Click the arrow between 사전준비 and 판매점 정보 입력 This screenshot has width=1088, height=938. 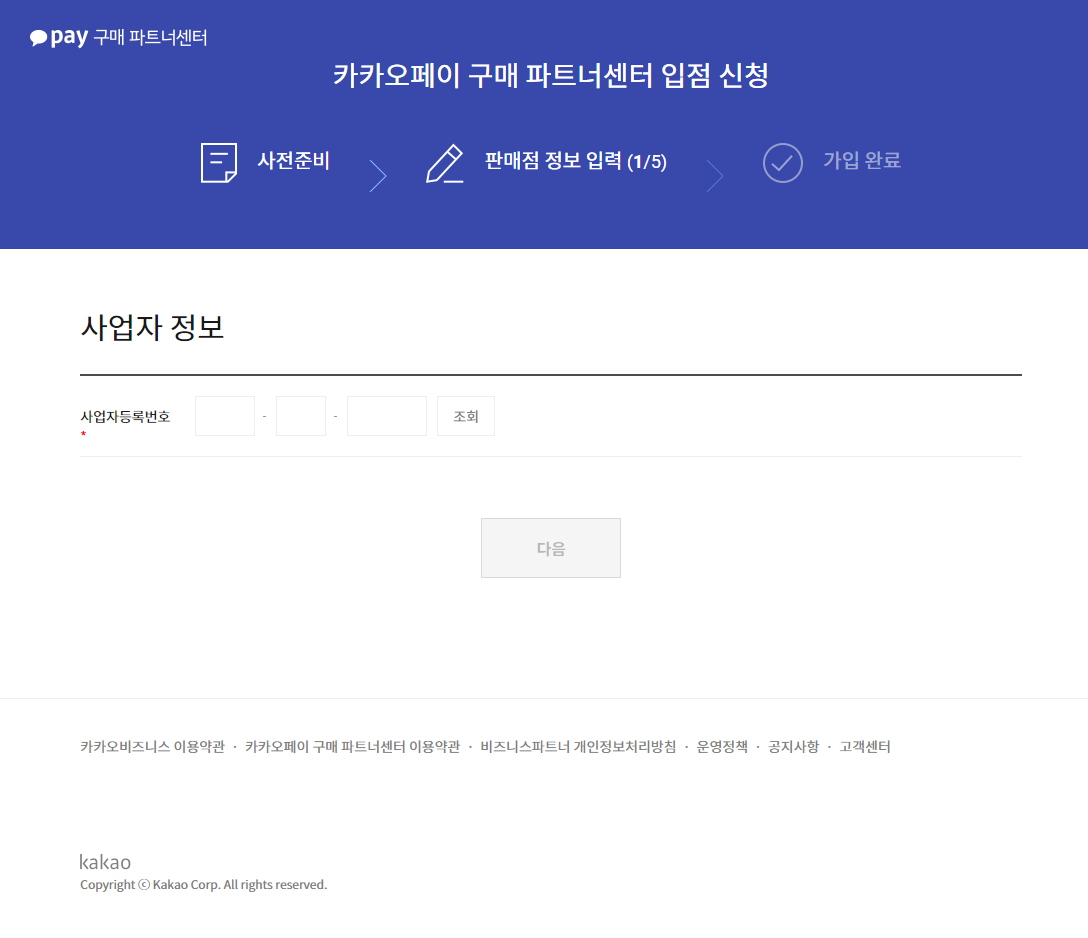click(377, 175)
